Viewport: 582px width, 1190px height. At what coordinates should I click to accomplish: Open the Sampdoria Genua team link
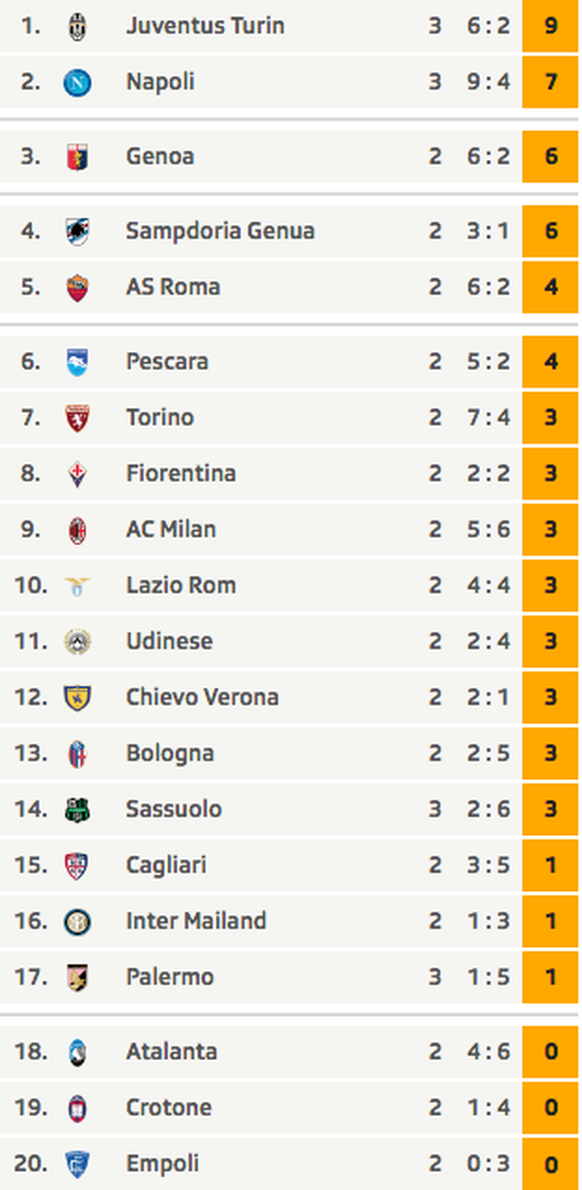220,231
